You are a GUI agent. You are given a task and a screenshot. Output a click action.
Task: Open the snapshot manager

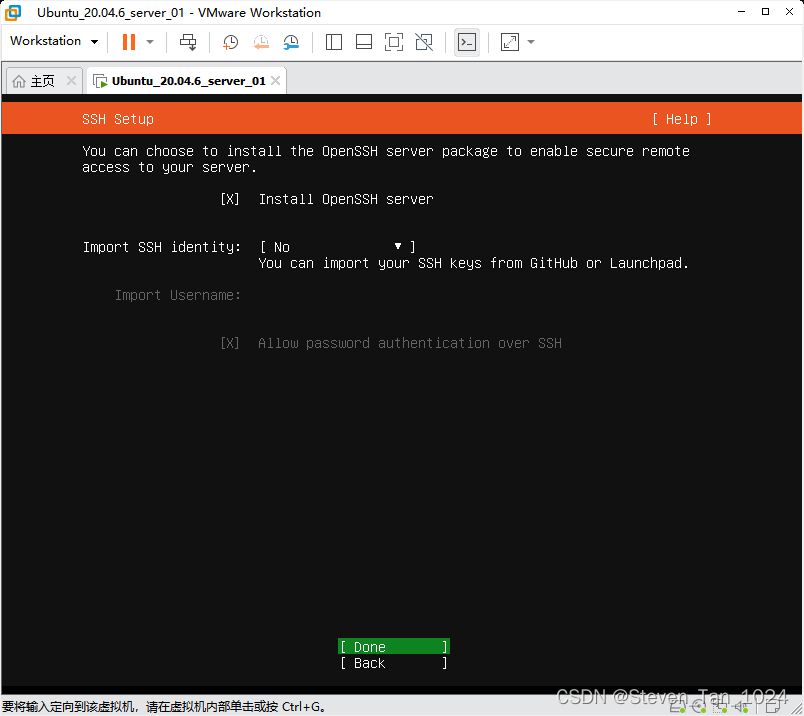291,42
